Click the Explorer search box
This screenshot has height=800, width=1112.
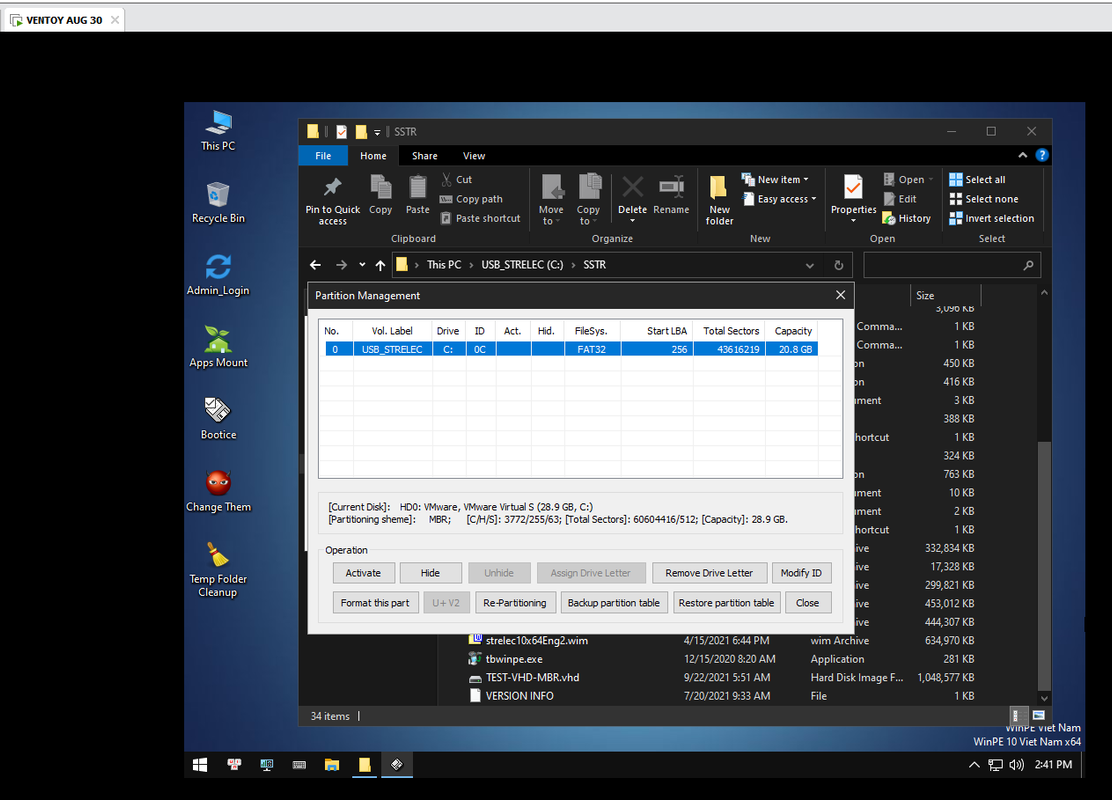pos(952,265)
